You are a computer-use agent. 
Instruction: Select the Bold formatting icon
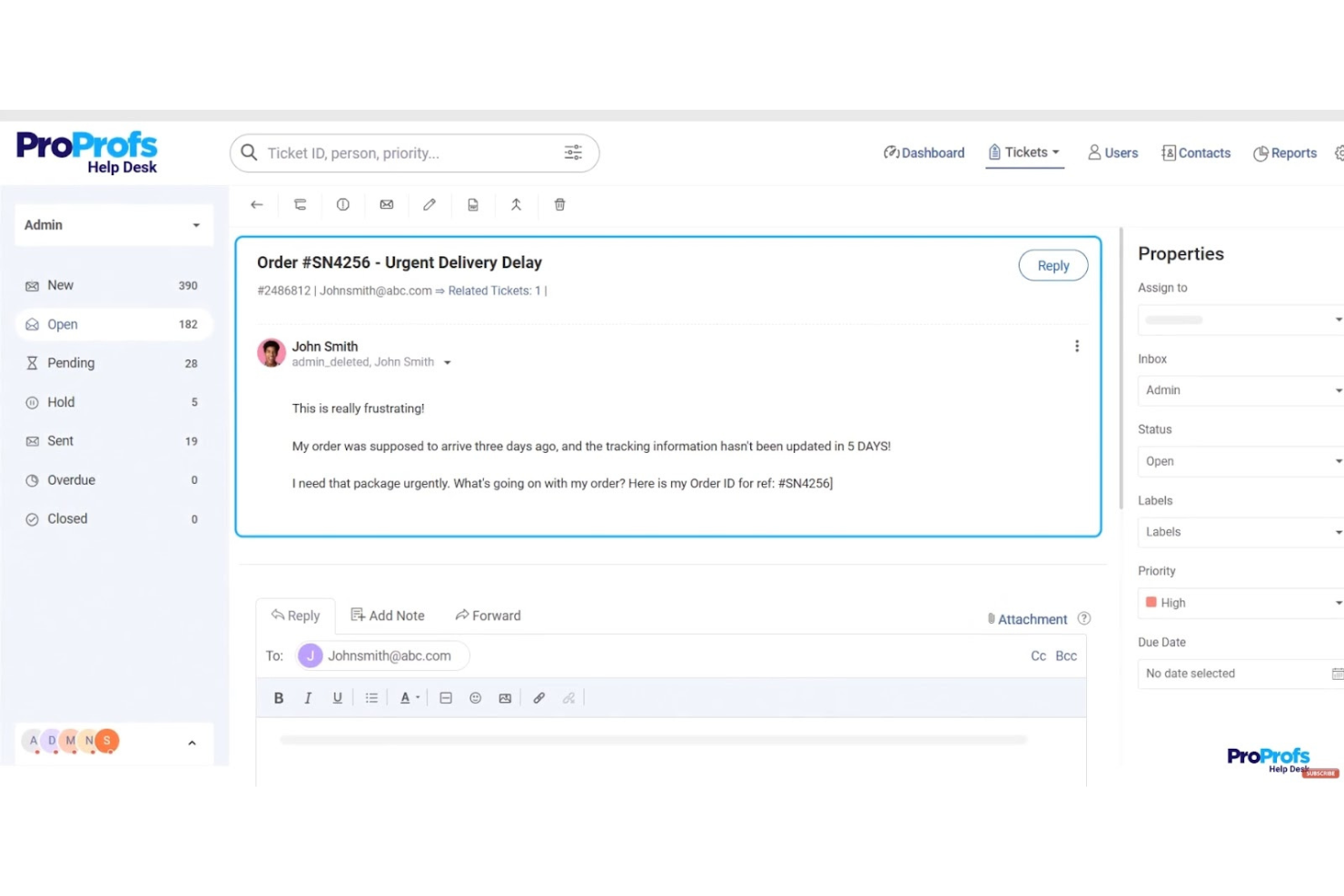coord(279,697)
